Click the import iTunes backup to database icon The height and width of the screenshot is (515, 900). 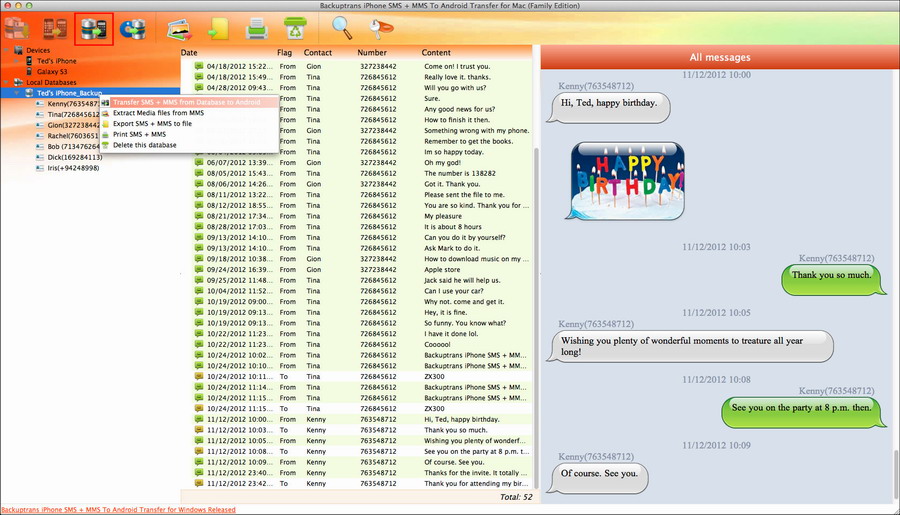[x=133, y=29]
